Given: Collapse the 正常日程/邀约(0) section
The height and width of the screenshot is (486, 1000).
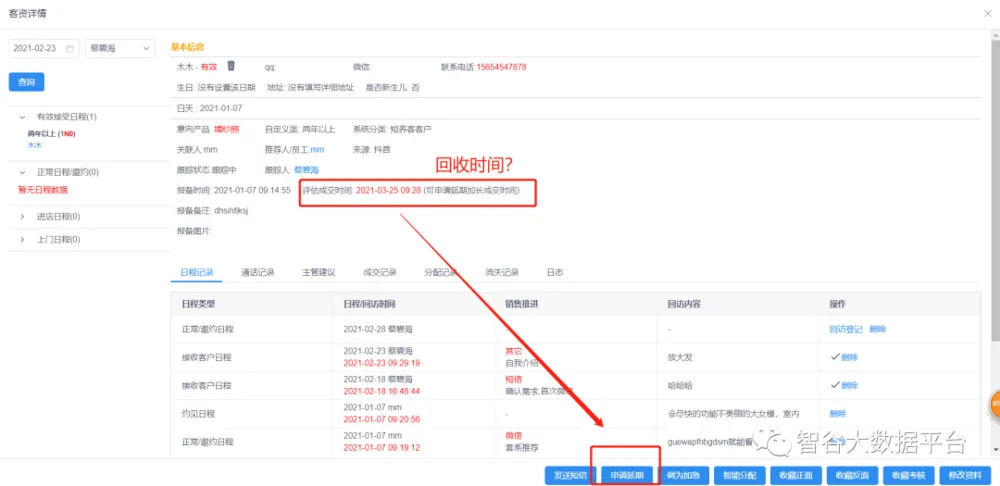Looking at the screenshot, I should tap(22, 172).
